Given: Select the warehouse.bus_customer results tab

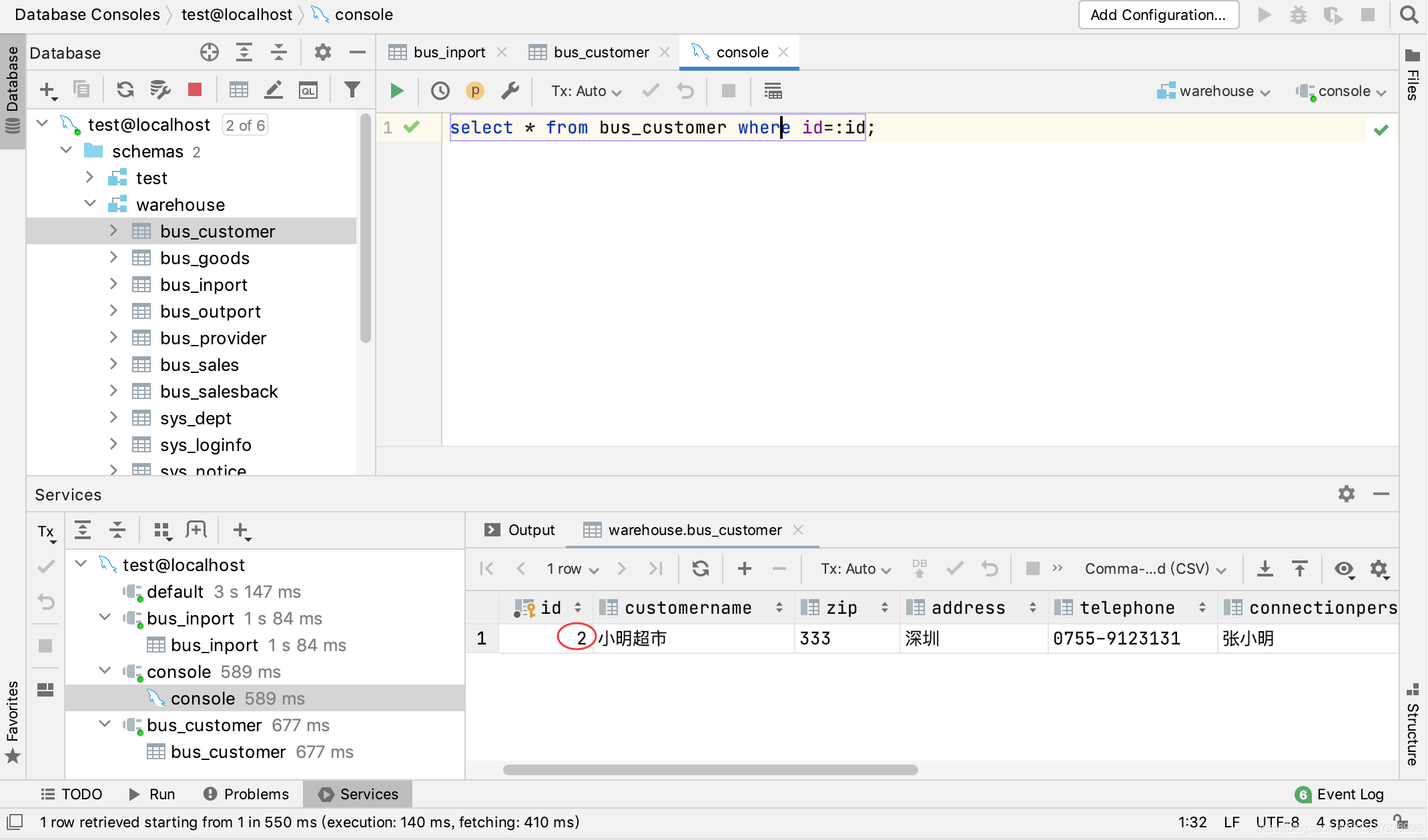Looking at the screenshot, I should tap(694, 530).
